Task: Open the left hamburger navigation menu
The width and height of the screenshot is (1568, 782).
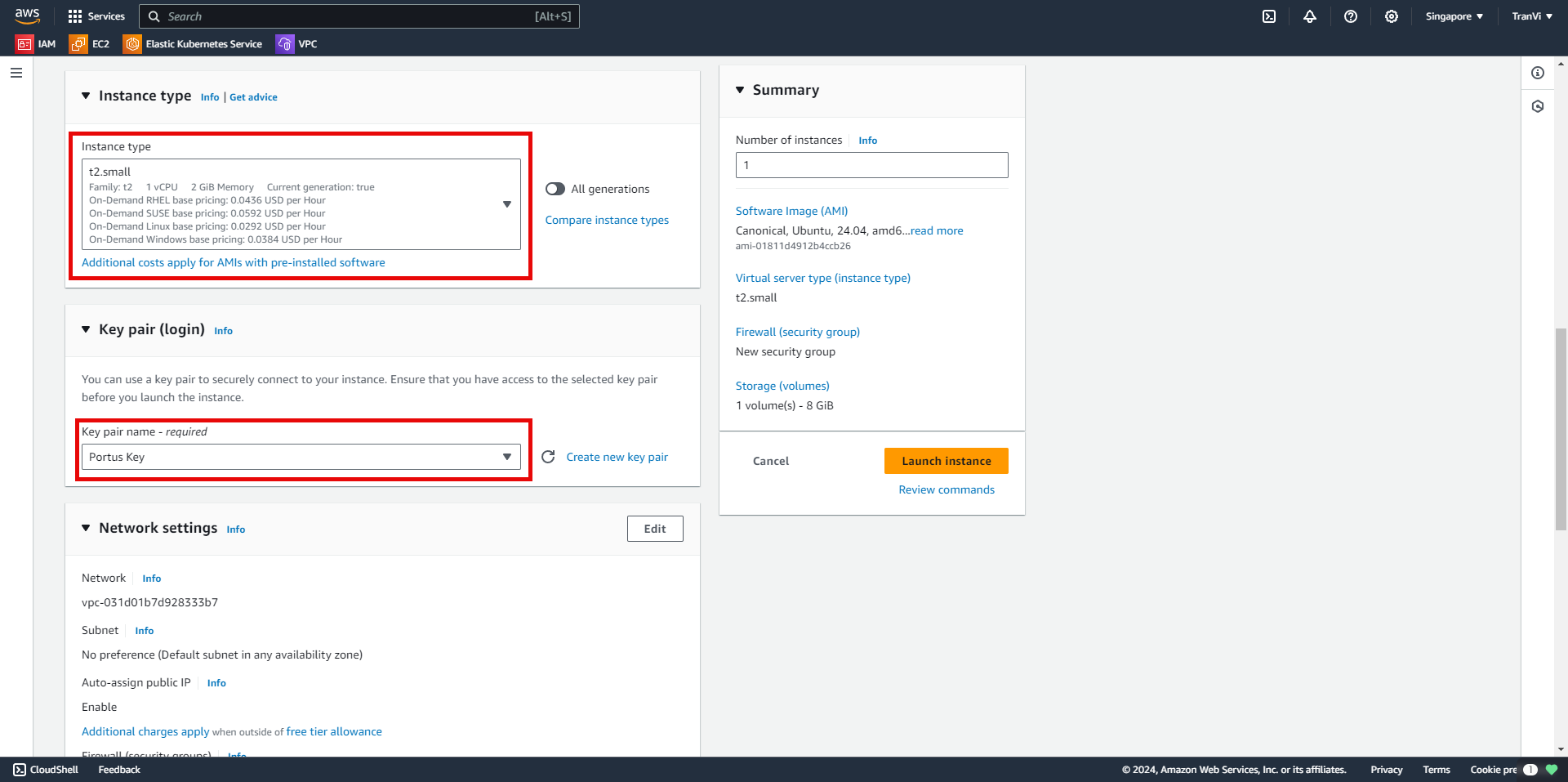Action: click(16, 73)
